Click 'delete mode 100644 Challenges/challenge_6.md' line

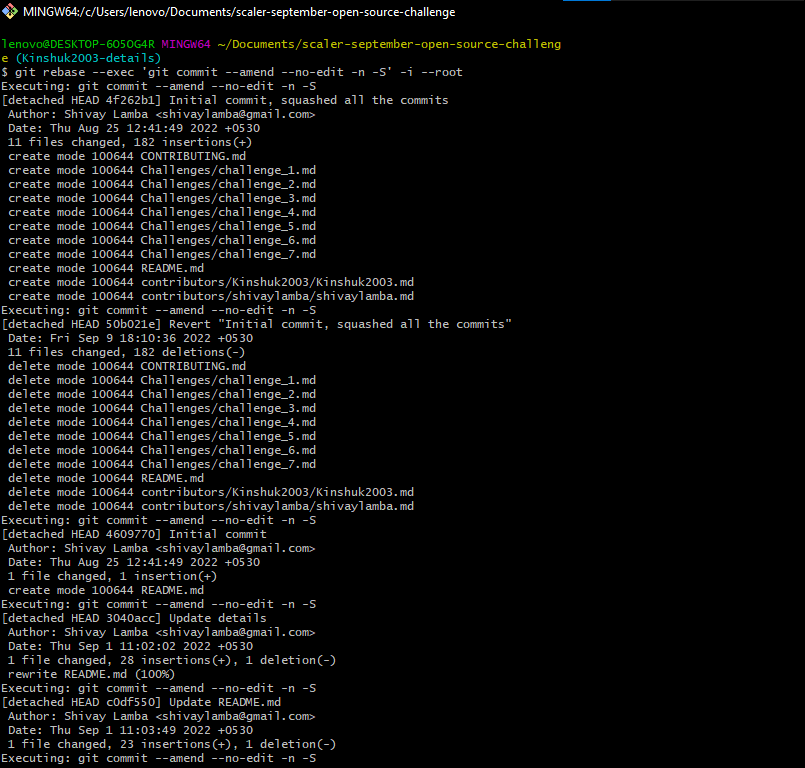[x=162, y=450]
